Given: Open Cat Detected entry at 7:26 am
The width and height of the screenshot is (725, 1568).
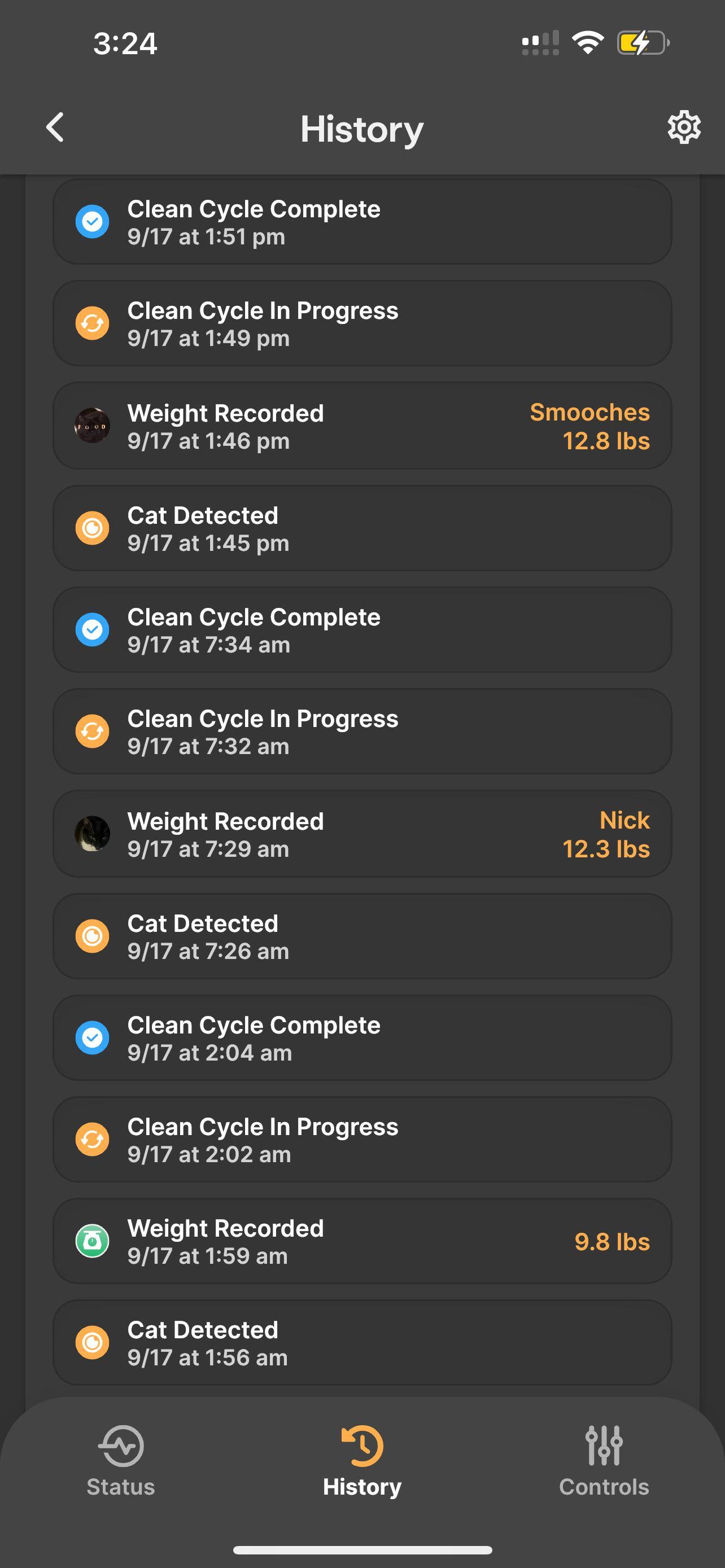Looking at the screenshot, I should pyautogui.click(x=362, y=936).
